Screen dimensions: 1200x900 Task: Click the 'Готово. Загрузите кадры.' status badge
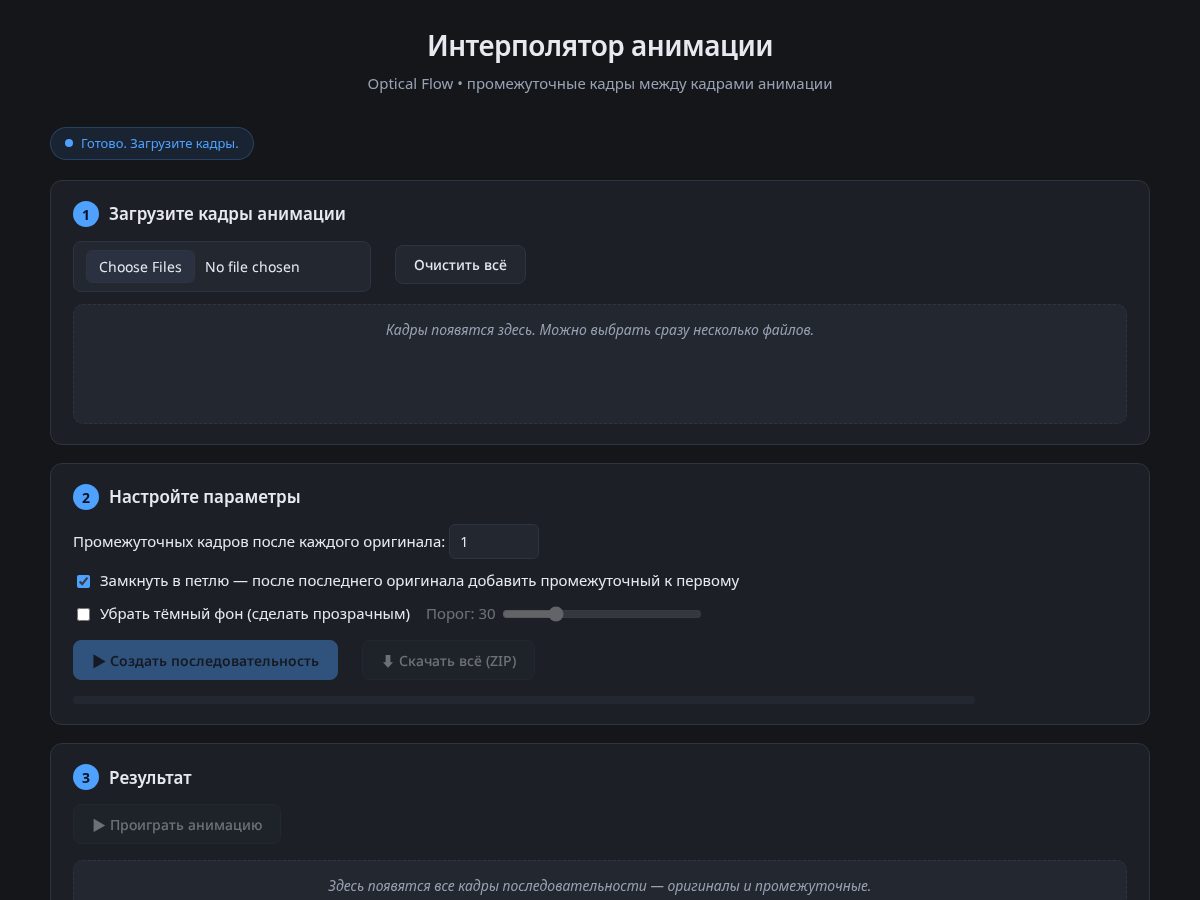pos(152,143)
